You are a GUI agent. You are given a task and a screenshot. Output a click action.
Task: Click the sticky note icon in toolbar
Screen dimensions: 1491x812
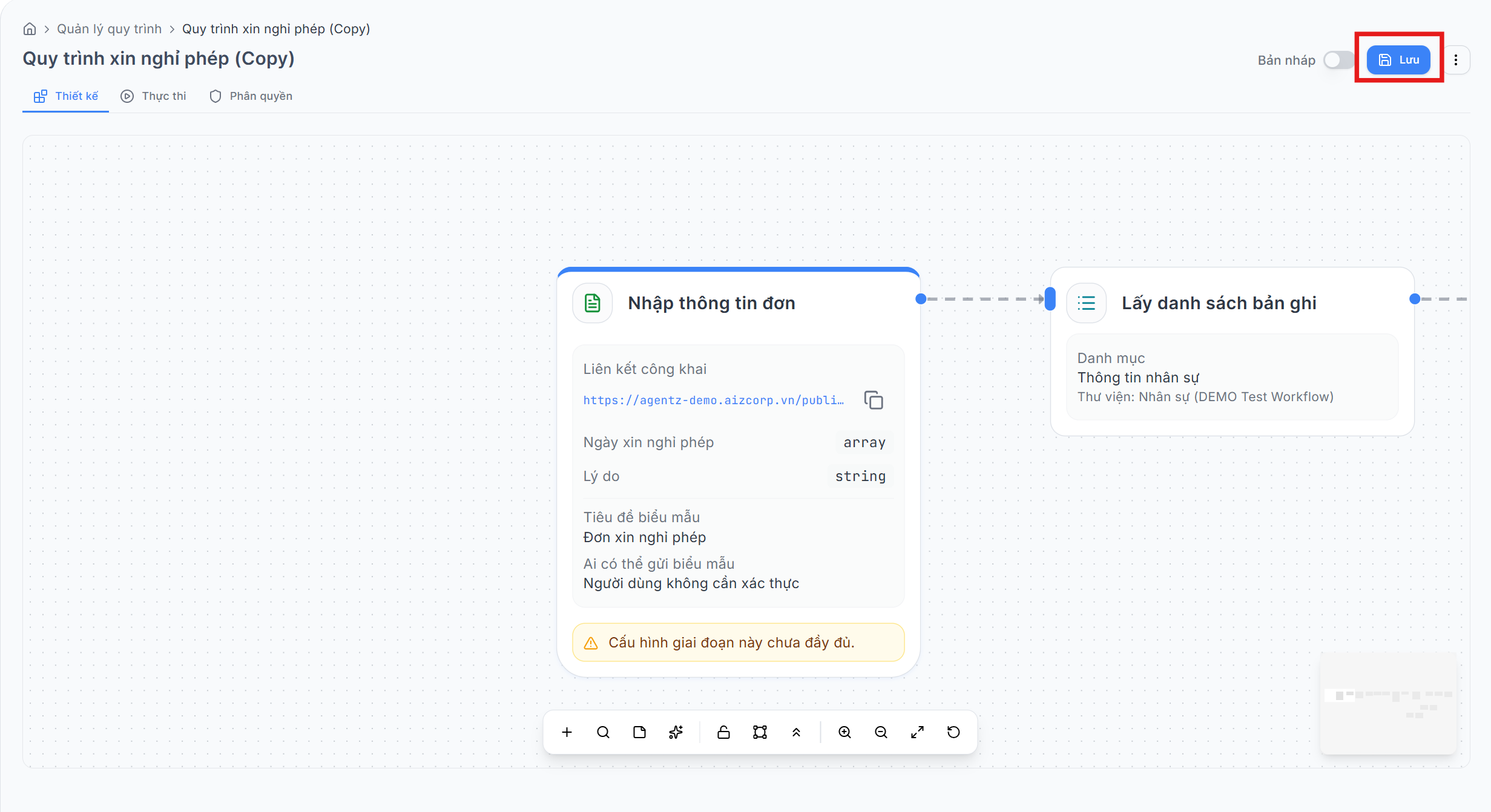point(639,732)
